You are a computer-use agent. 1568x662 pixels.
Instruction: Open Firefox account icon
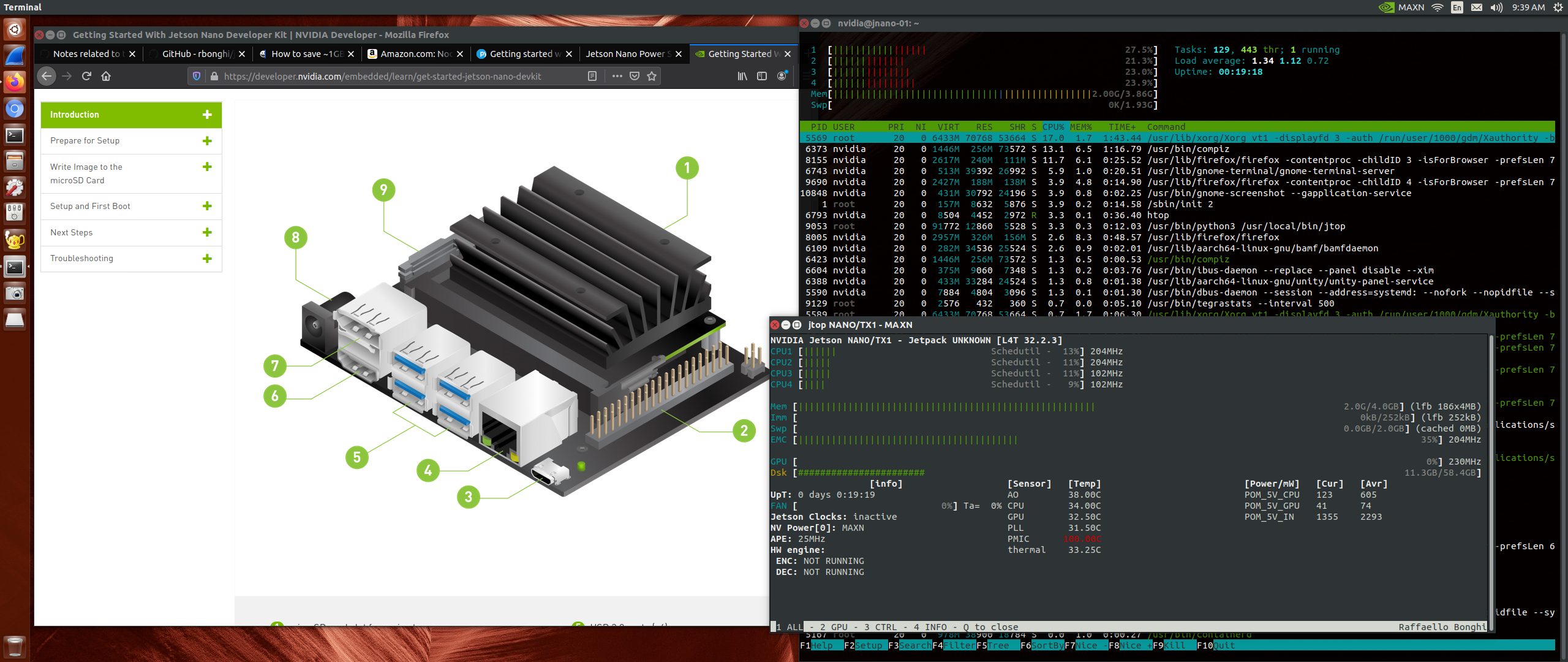[782, 76]
